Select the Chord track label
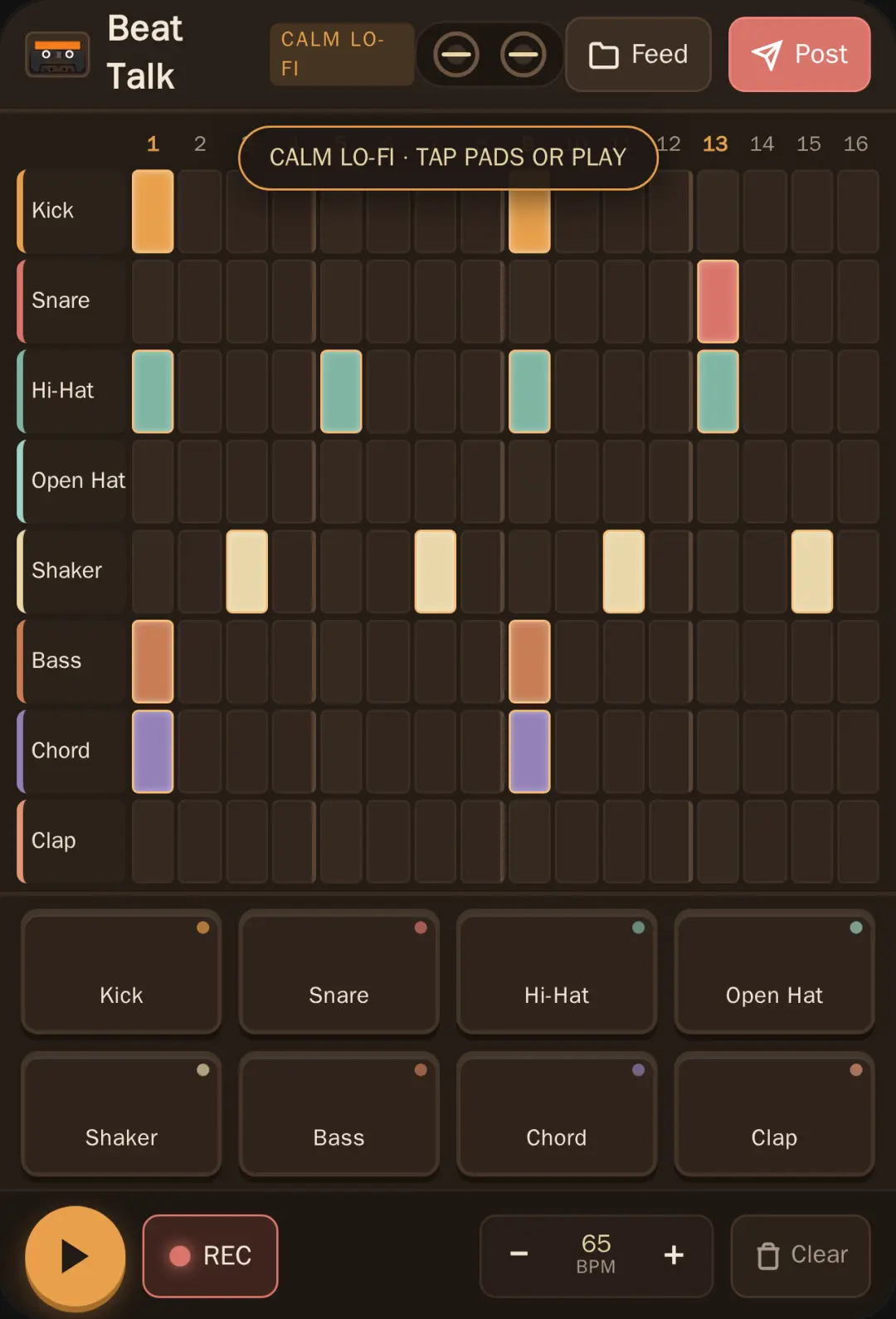896x1319 pixels. tap(72, 752)
